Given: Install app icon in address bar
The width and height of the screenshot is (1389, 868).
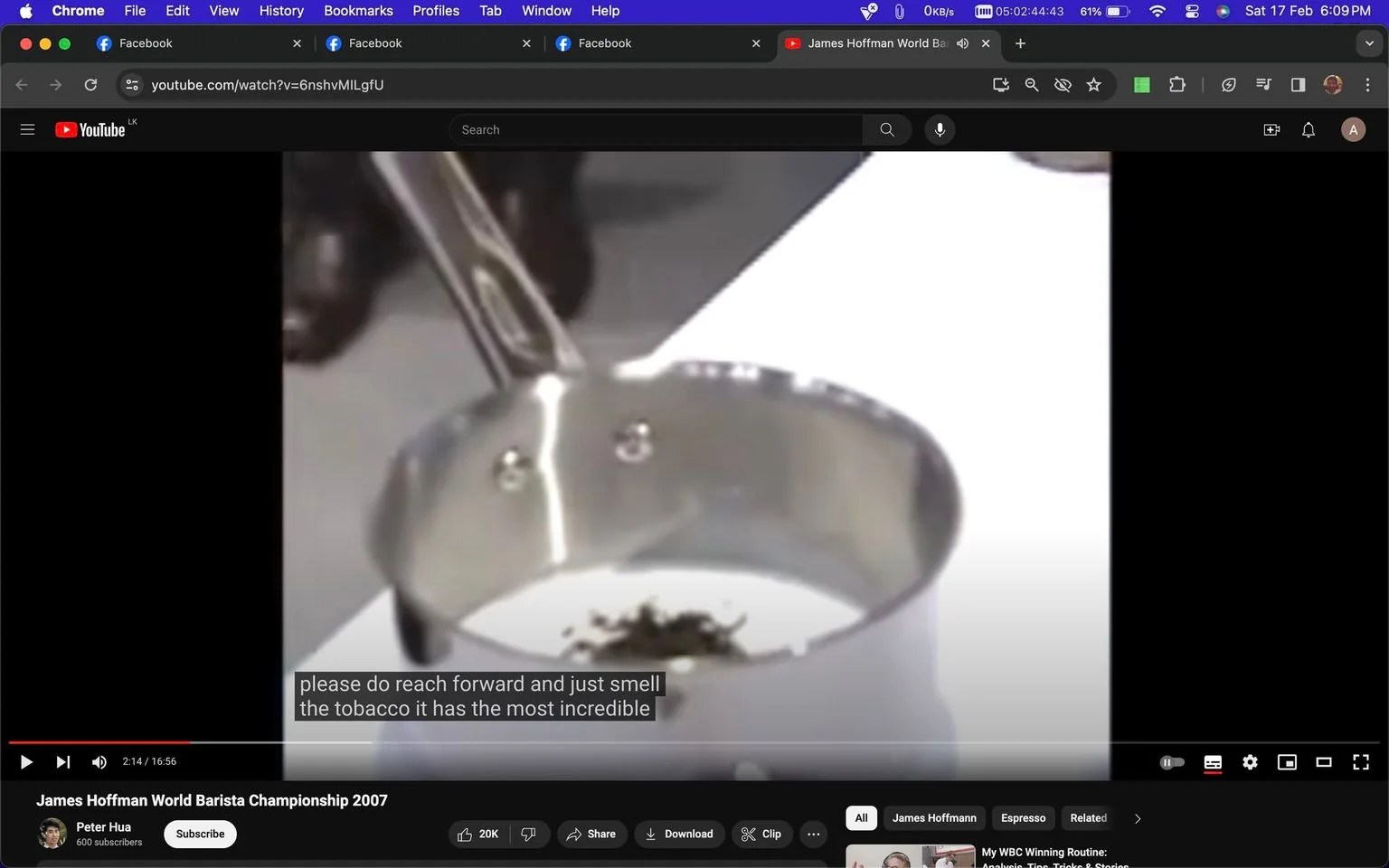Looking at the screenshot, I should [1000, 84].
